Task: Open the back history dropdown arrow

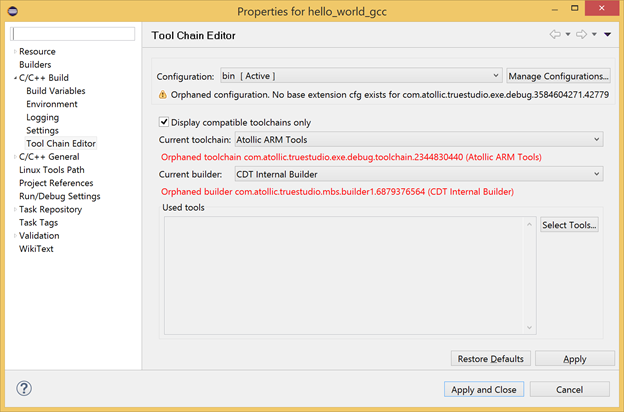Action: tap(568, 35)
